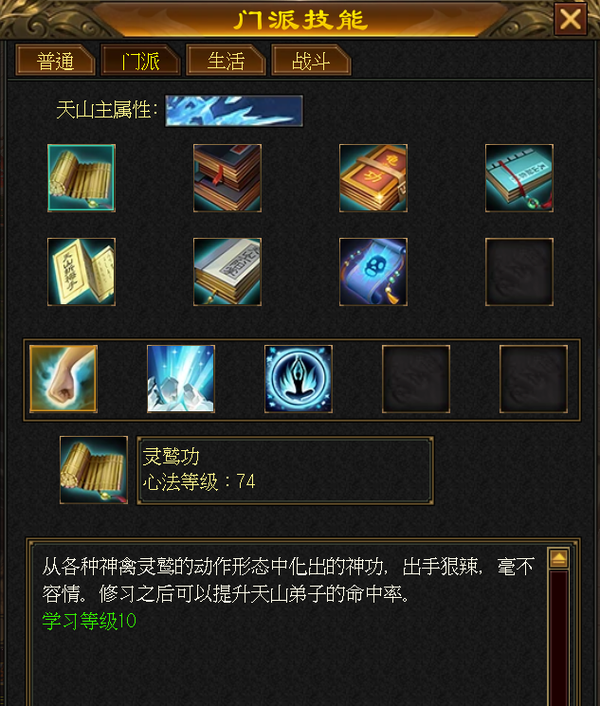
Task: Select the blue skull scroll icon
Action: (x=373, y=272)
